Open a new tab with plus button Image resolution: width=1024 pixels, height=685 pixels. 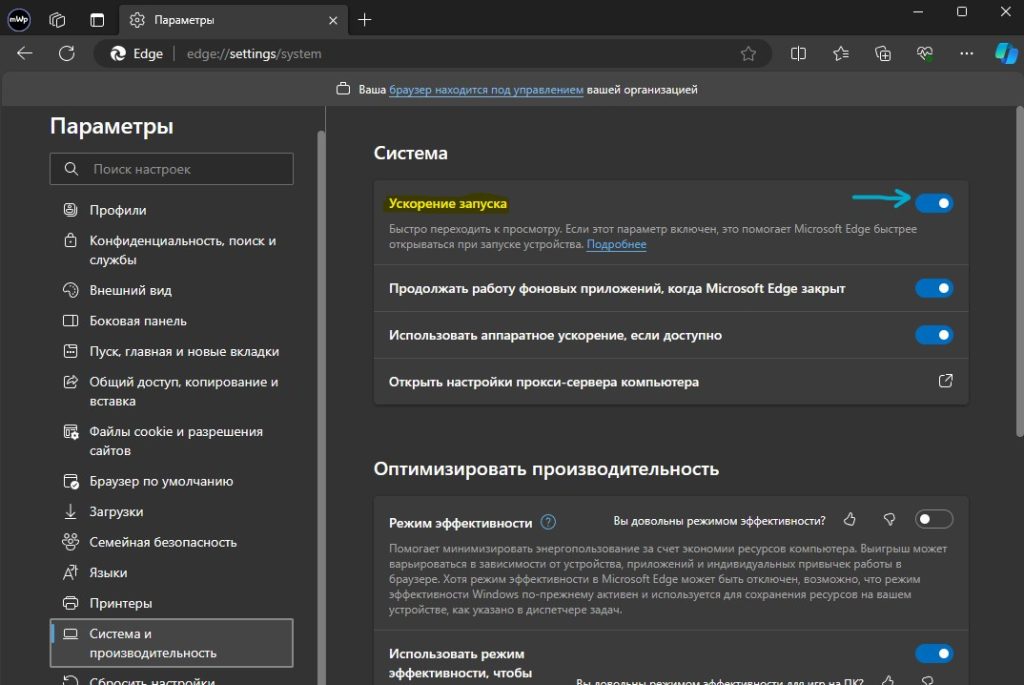364,20
